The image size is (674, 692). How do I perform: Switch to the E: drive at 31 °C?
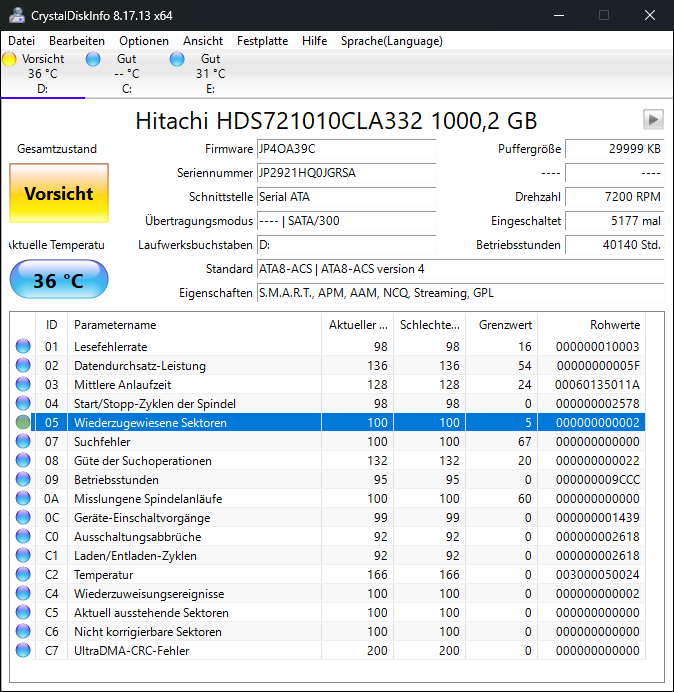[x=211, y=74]
